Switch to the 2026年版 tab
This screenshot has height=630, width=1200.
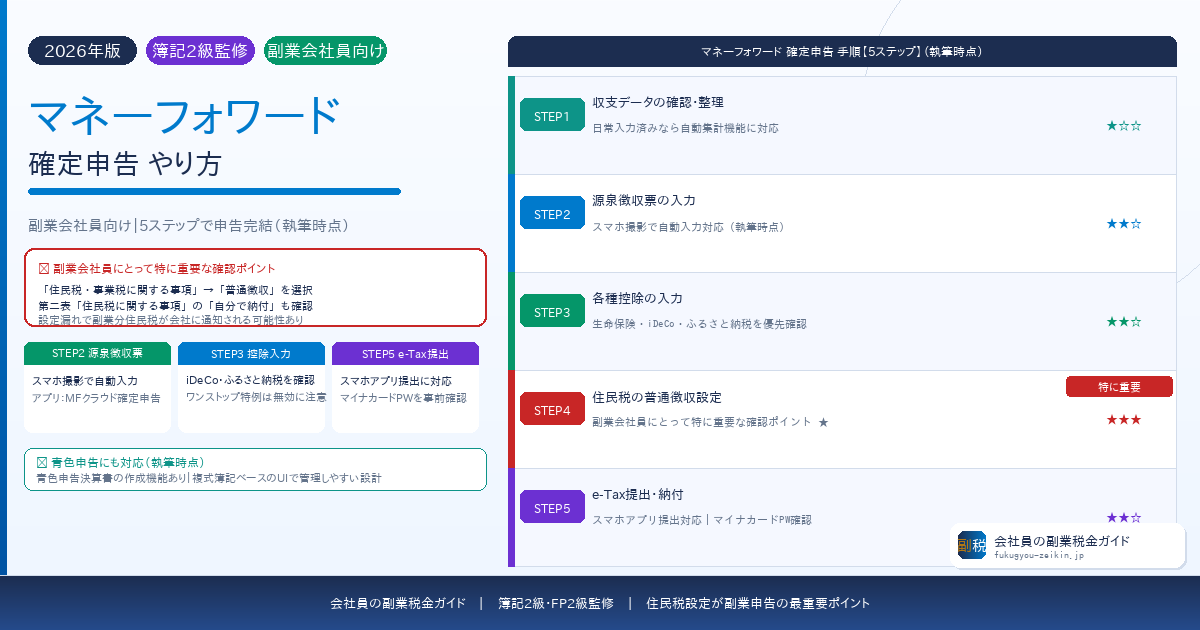pyautogui.click(x=82, y=50)
